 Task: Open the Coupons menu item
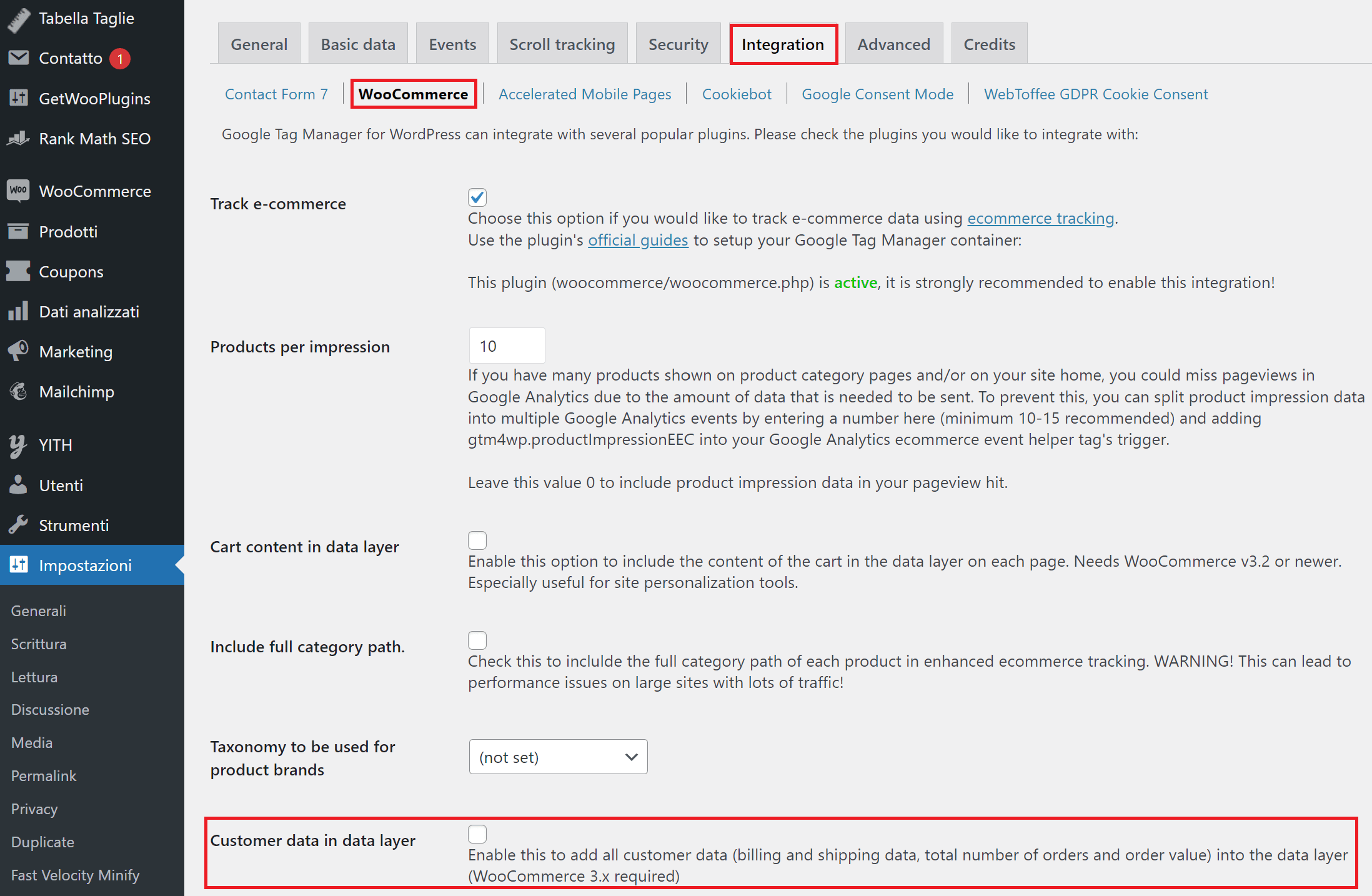[92, 271]
